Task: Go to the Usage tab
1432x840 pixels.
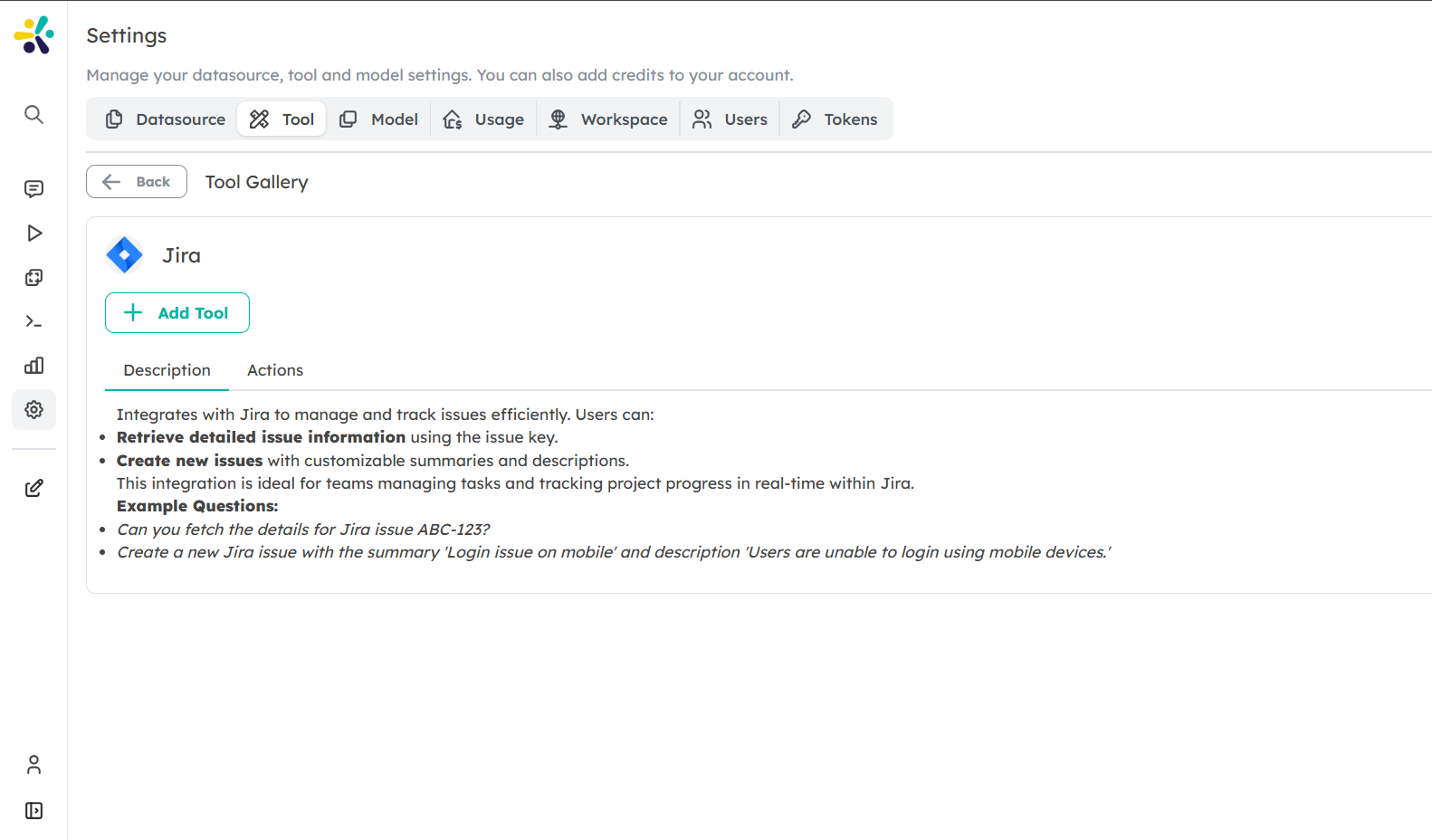Action: pyautogui.click(x=483, y=119)
